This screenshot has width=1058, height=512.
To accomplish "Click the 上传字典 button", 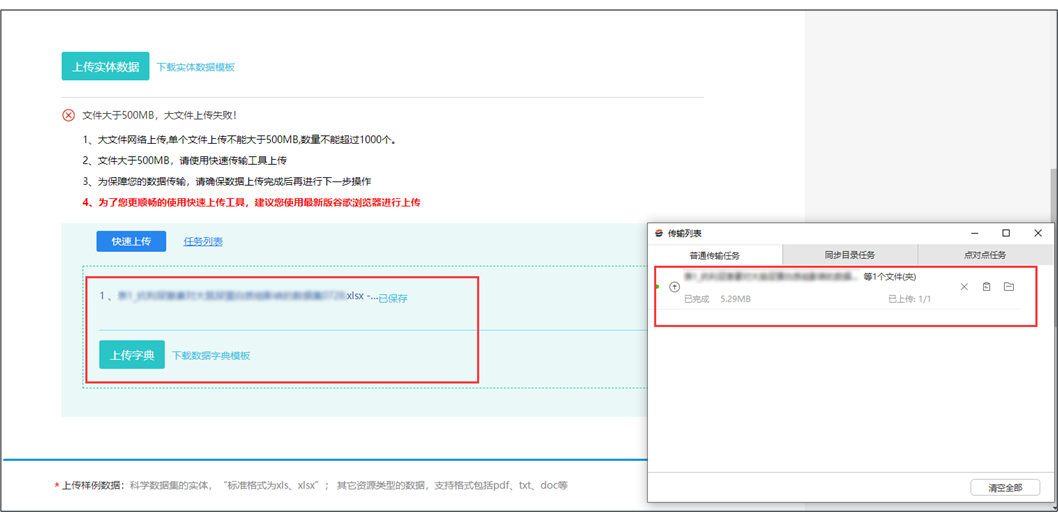I will pos(131,355).
